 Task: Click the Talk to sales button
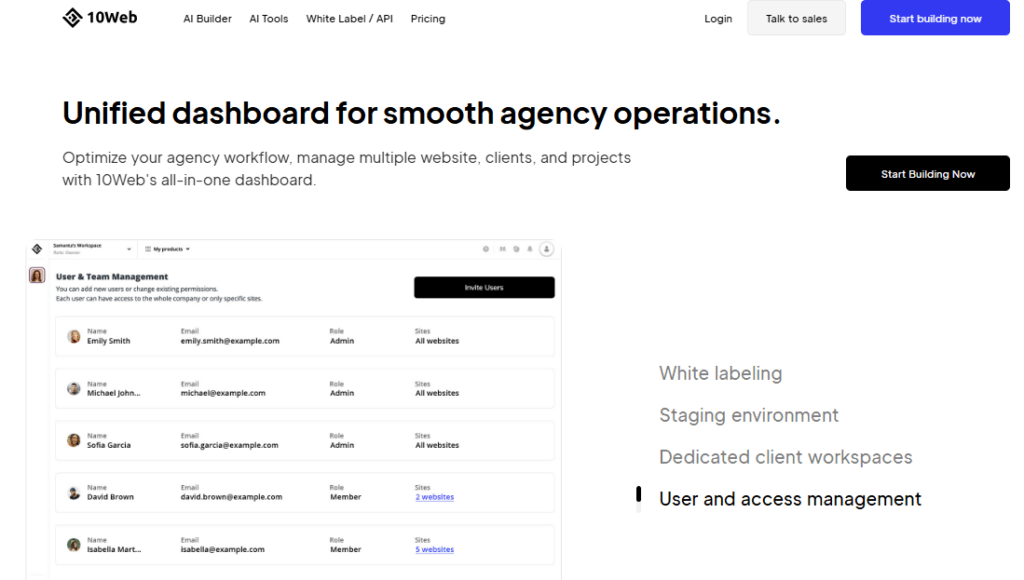click(796, 17)
